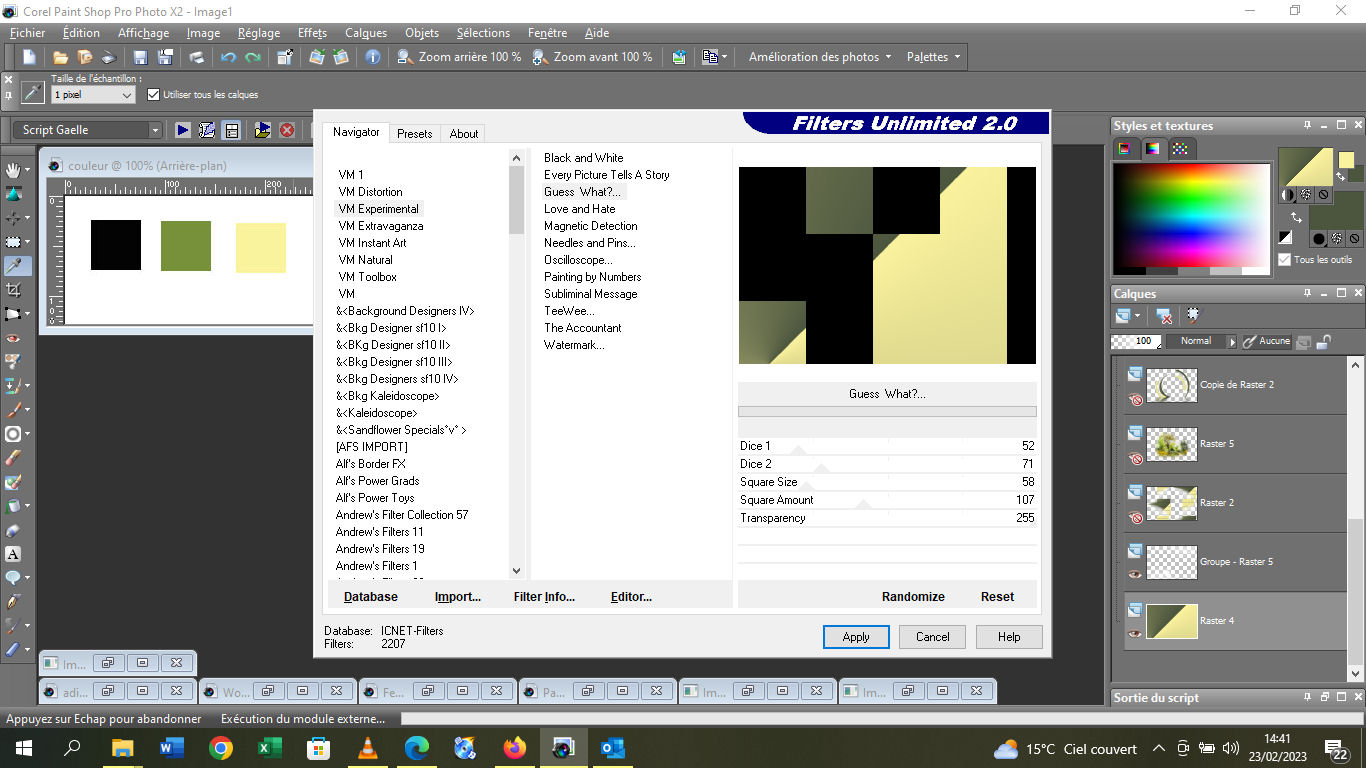Click the Apply button
1366x768 pixels.
856,637
